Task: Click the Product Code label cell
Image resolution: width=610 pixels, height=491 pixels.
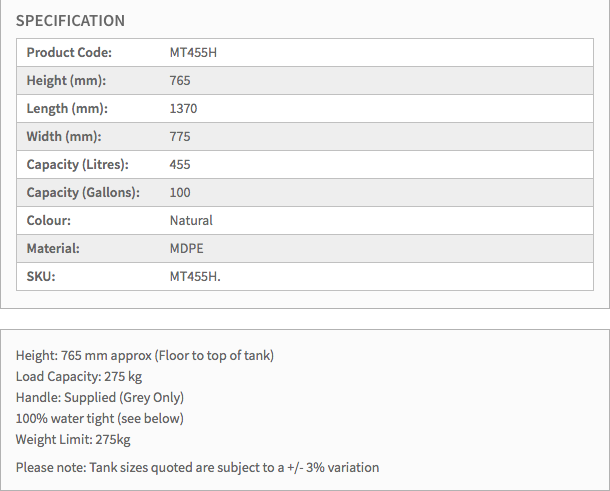Action: [x=69, y=52]
